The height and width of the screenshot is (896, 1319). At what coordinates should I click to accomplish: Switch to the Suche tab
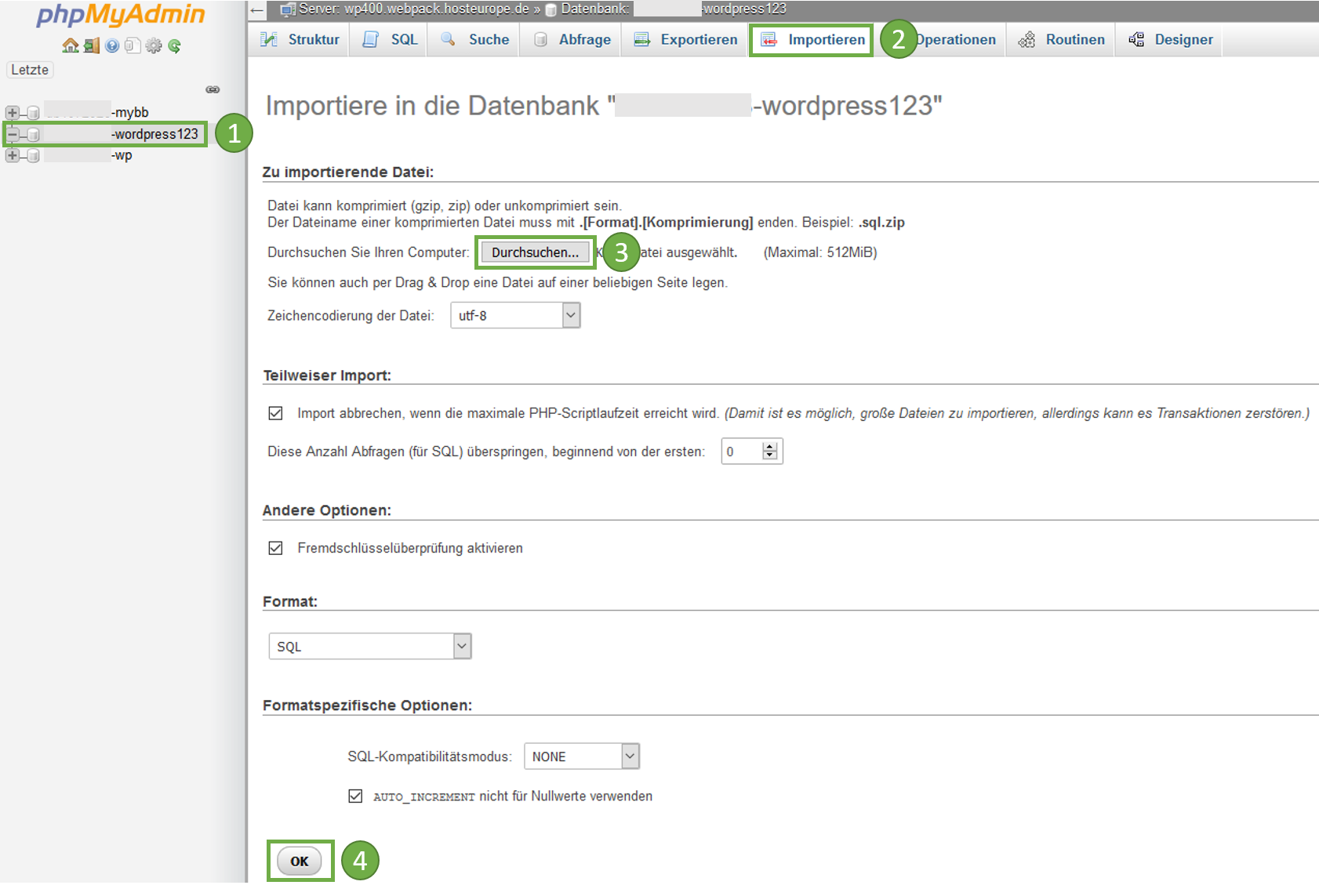pos(474,39)
